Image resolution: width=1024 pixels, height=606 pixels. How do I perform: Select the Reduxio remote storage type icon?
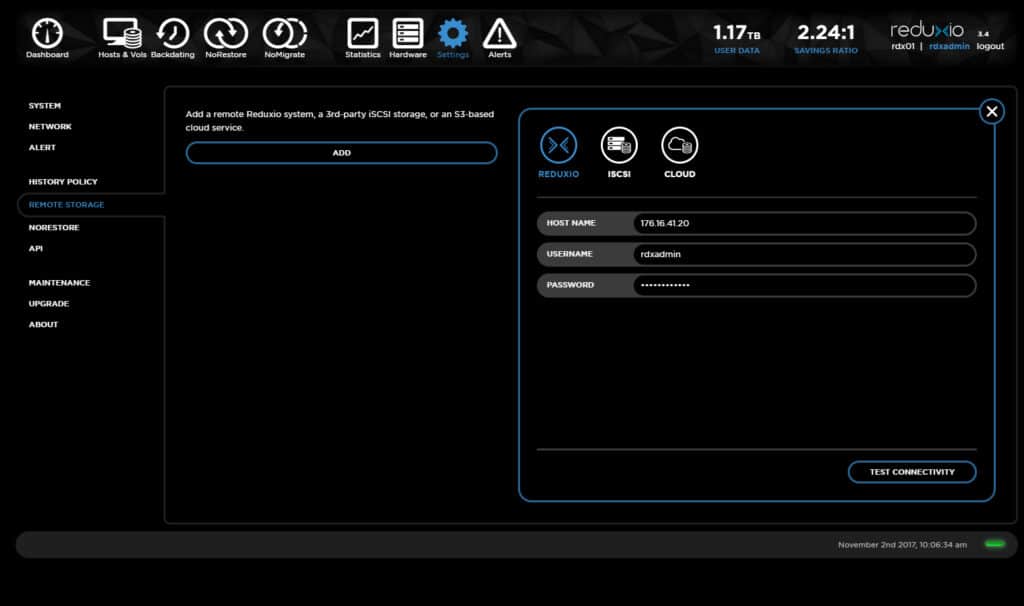pyautogui.click(x=558, y=145)
